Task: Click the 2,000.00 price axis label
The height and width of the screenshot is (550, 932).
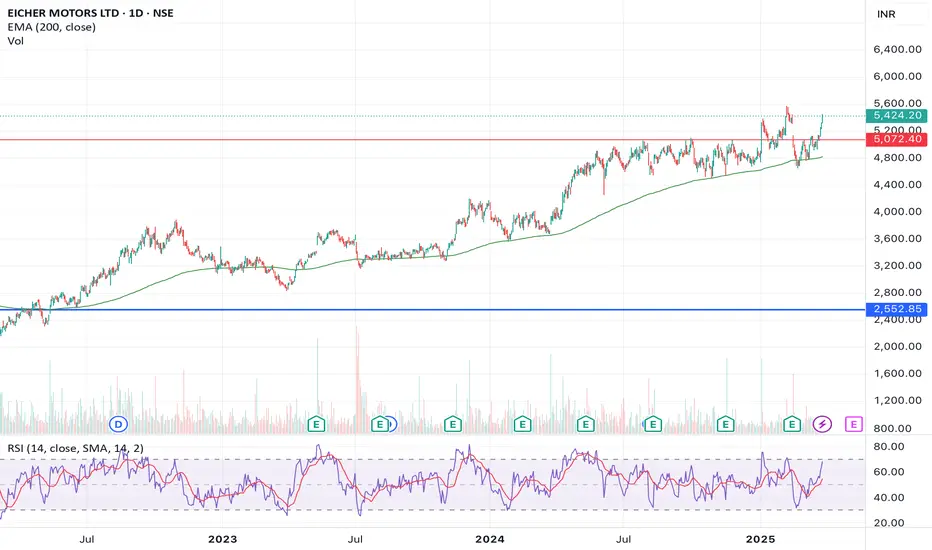Action: pos(898,346)
